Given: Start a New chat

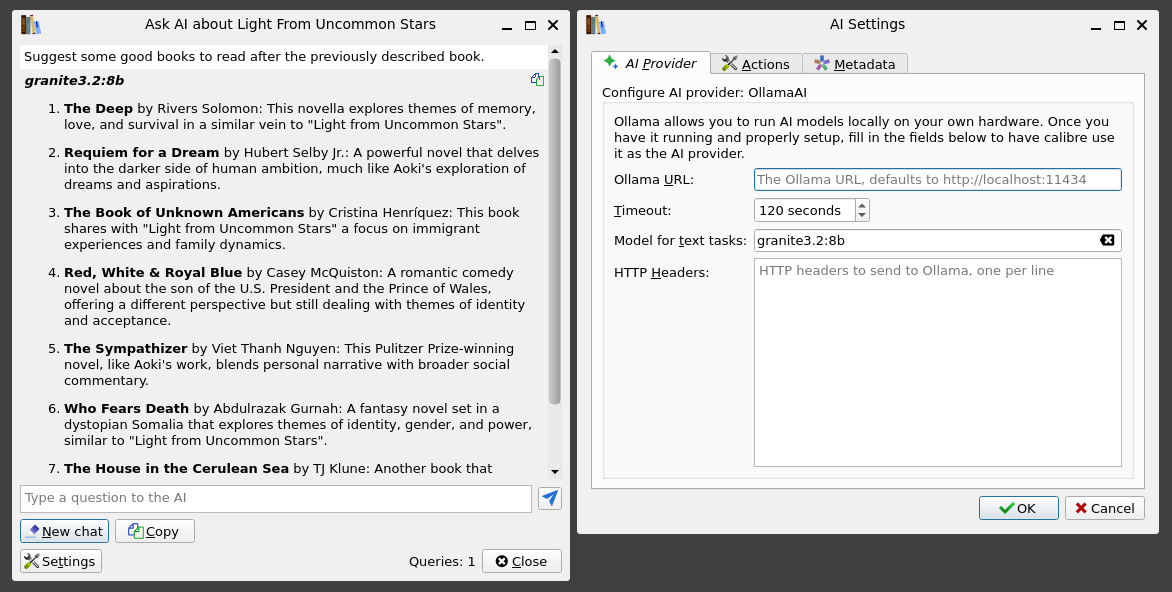Looking at the screenshot, I should coord(64,531).
